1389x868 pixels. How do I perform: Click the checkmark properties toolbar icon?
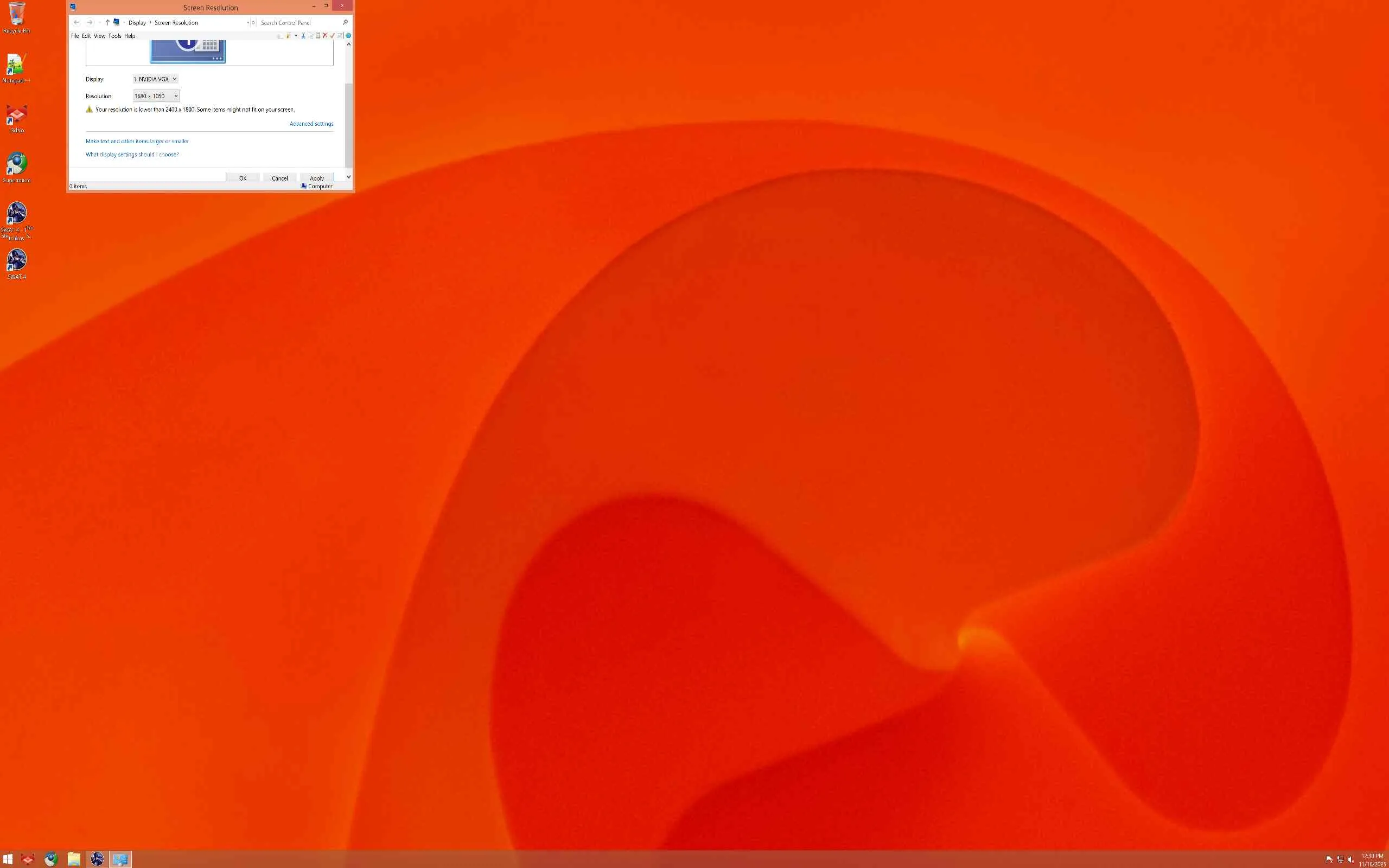tap(332, 36)
